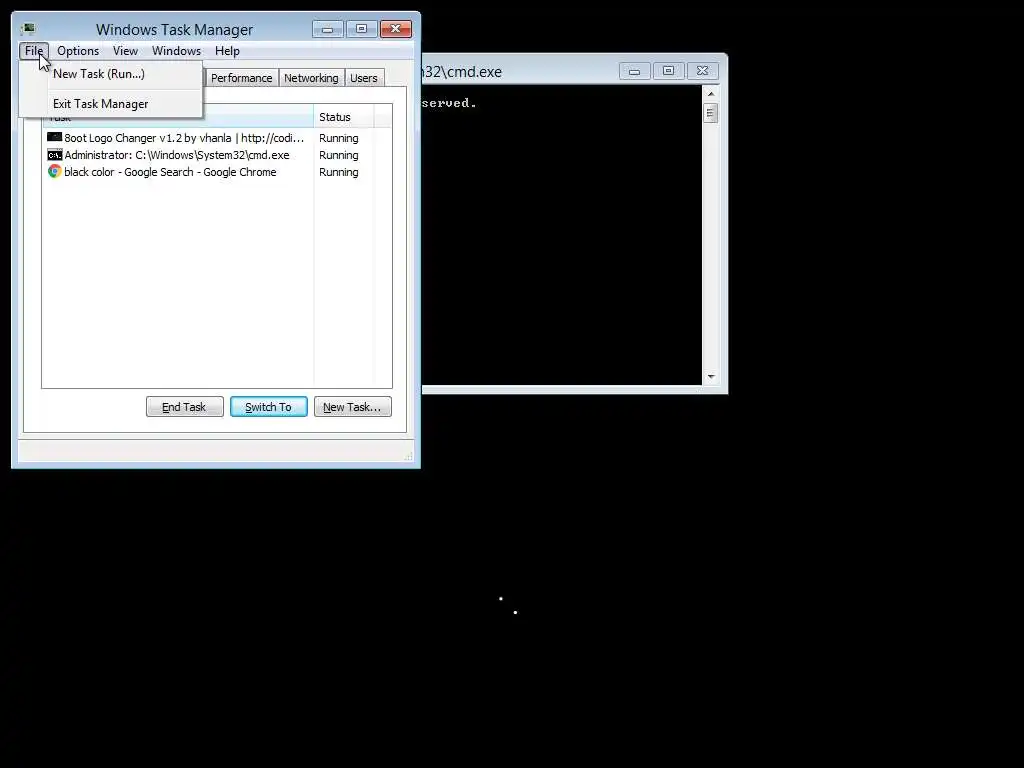
Task: Close the cmd.exe window
Action: pyautogui.click(x=702, y=71)
